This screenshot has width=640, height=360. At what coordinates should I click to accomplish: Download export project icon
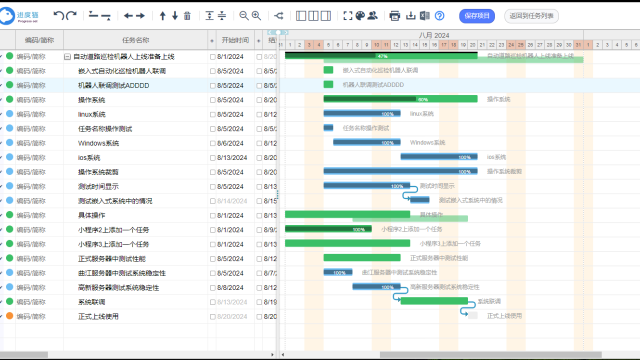pos(411,16)
